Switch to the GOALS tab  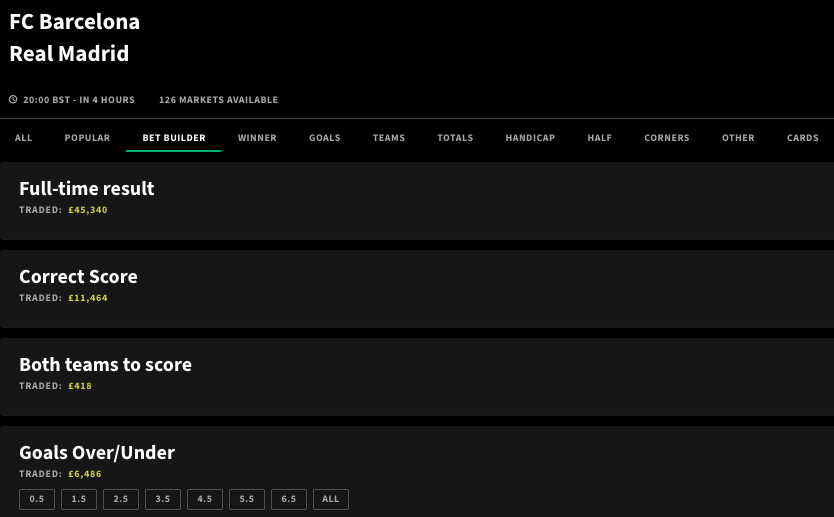pos(324,138)
